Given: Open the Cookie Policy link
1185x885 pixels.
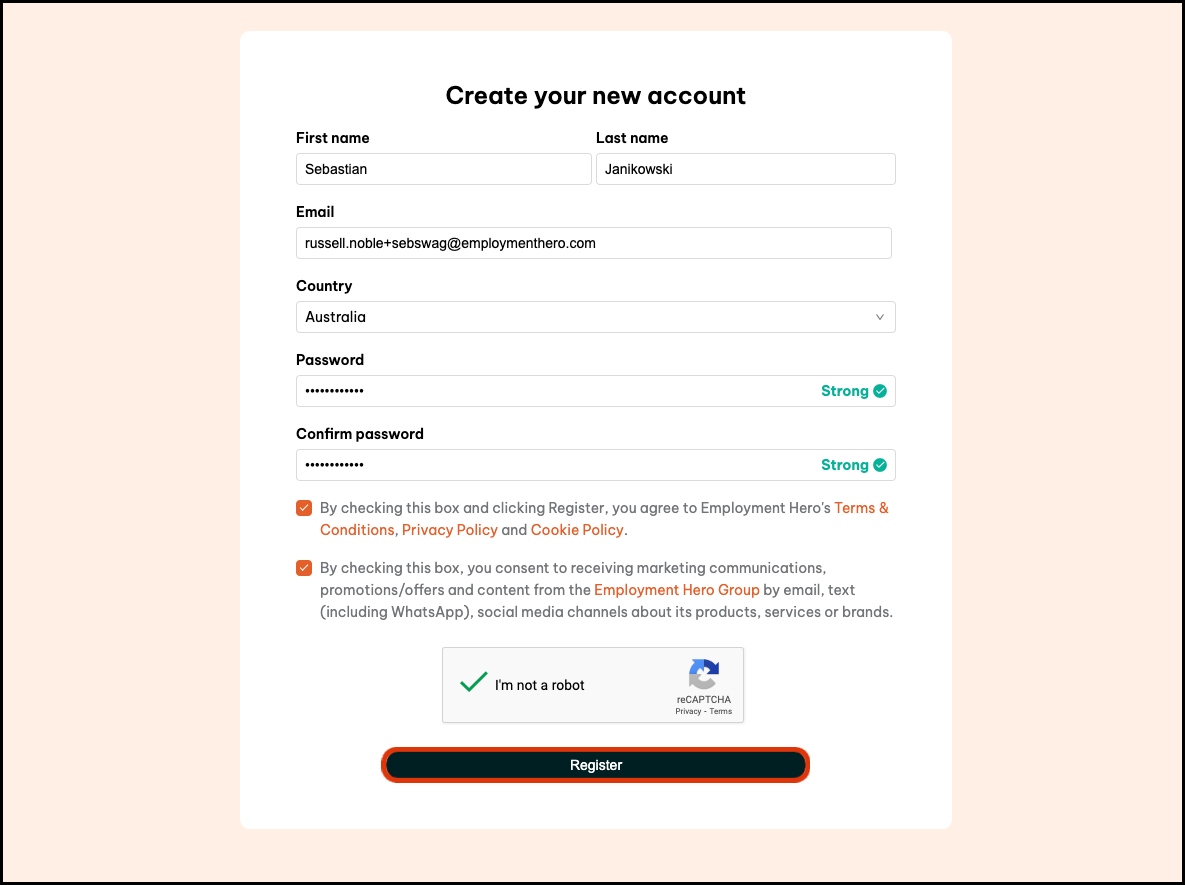Looking at the screenshot, I should pyautogui.click(x=577, y=530).
